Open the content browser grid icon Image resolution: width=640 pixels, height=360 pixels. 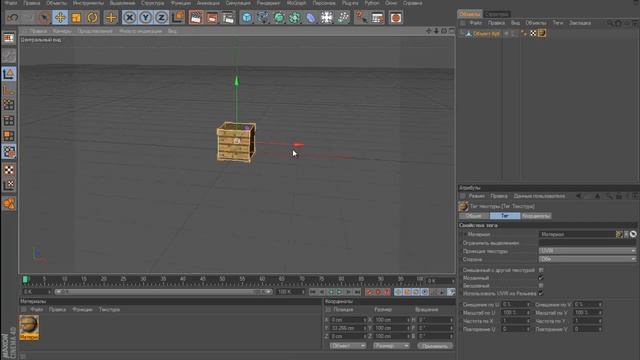click(x=378, y=18)
